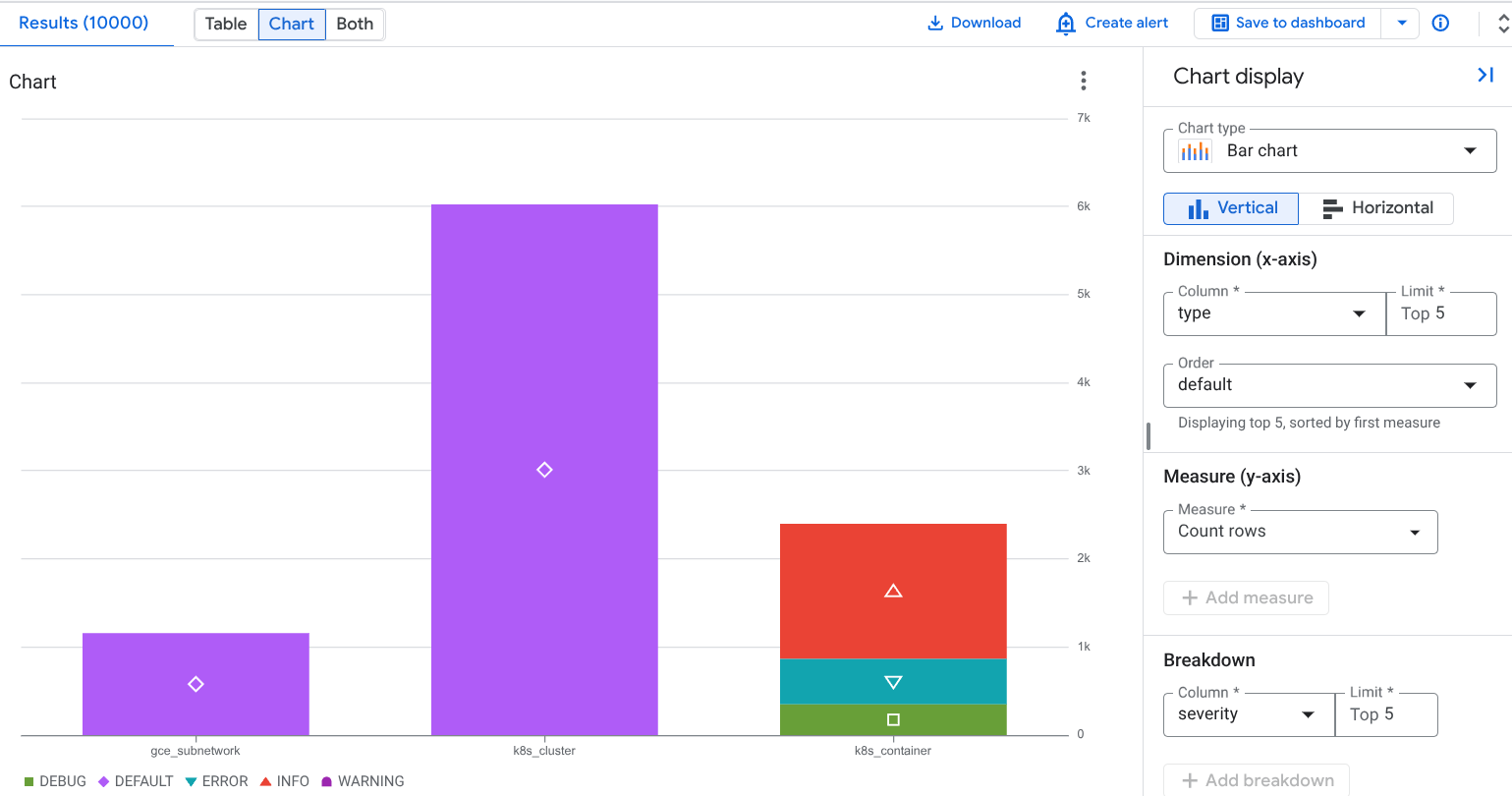Click the info circle icon
The height and width of the screenshot is (796, 1512).
click(1440, 23)
